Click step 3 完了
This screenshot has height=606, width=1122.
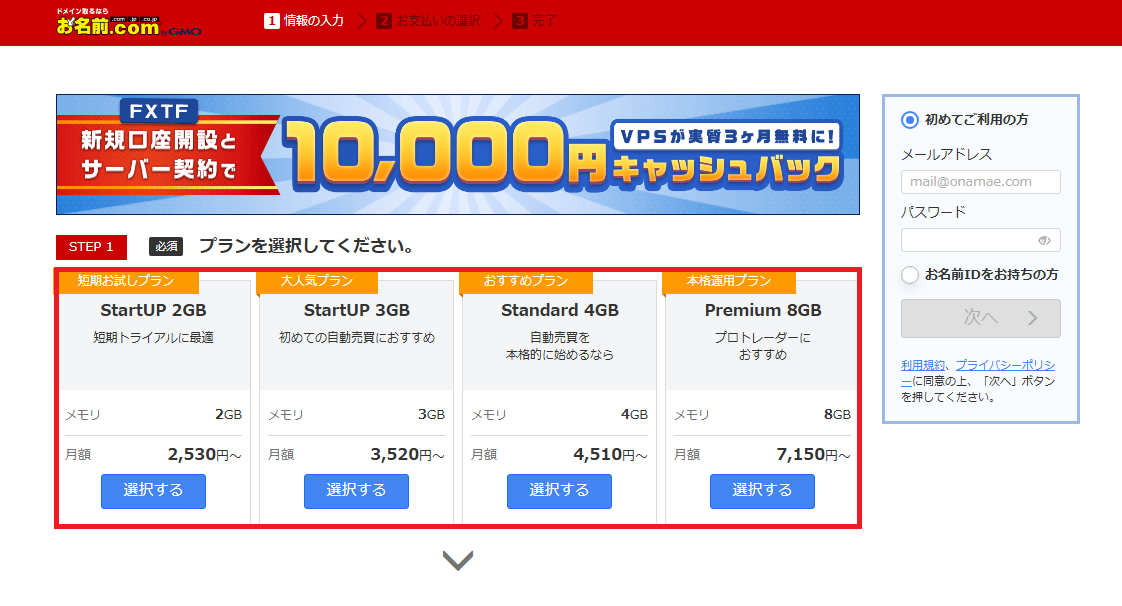pos(534,21)
